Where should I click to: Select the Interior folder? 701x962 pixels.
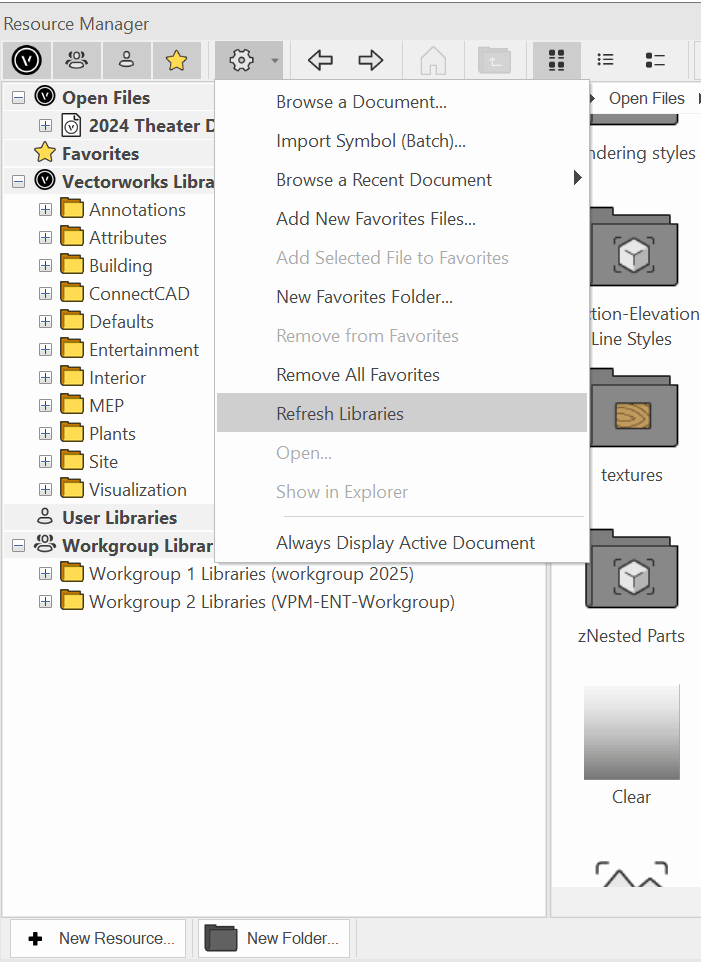click(x=117, y=377)
